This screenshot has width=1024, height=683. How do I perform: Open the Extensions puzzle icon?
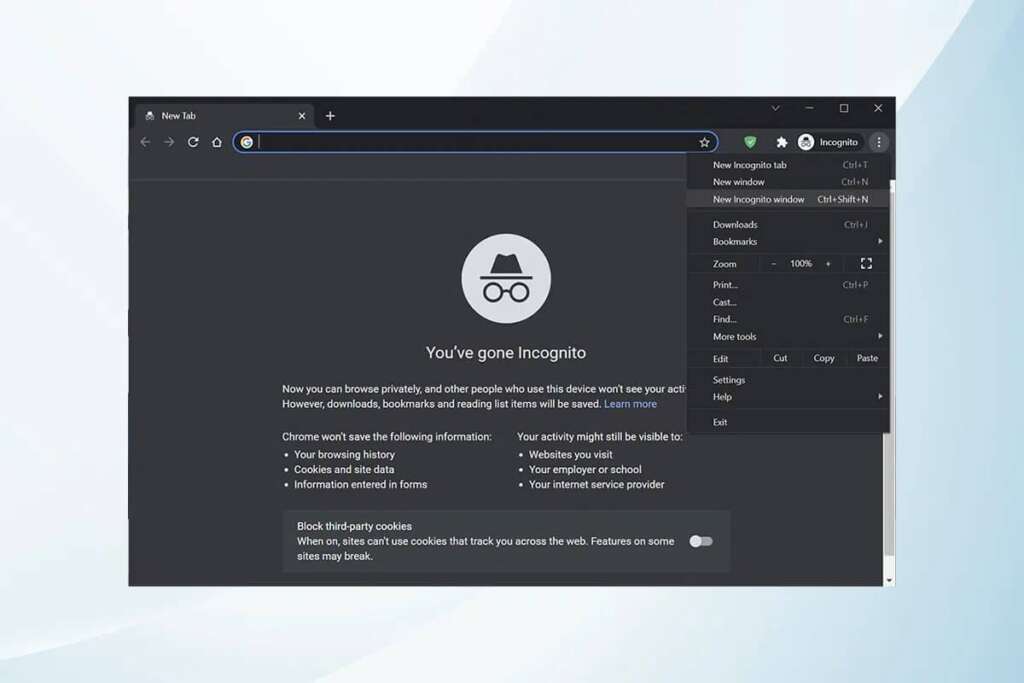tap(782, 142)
